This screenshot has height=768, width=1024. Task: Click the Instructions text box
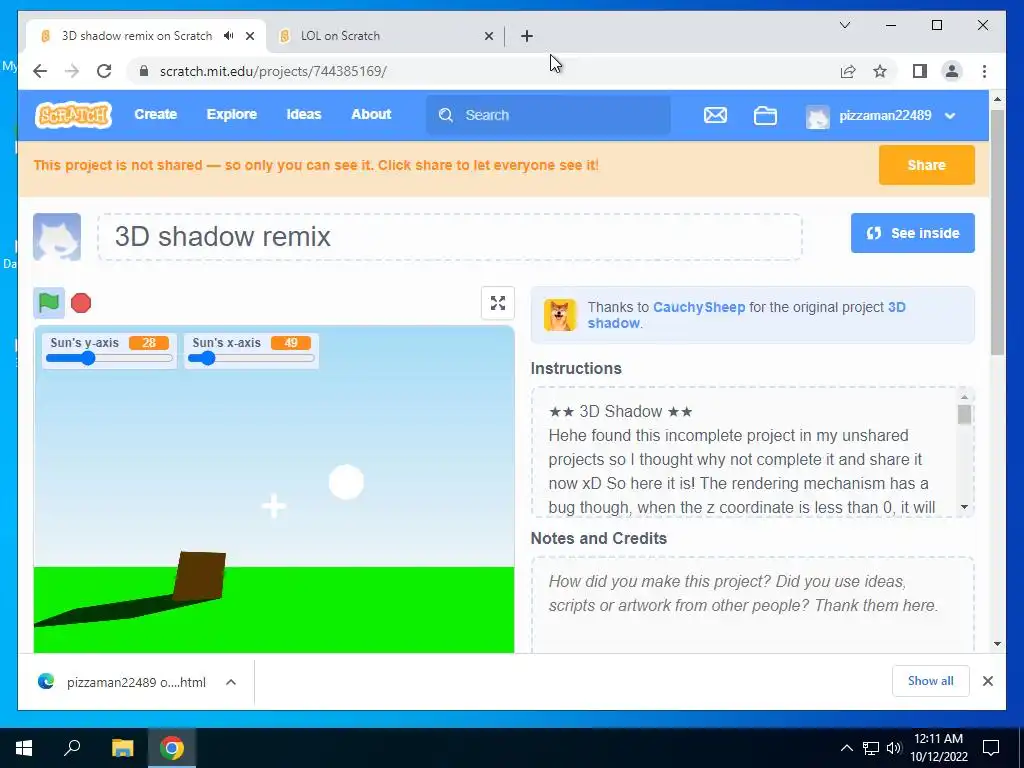[752, 452]
